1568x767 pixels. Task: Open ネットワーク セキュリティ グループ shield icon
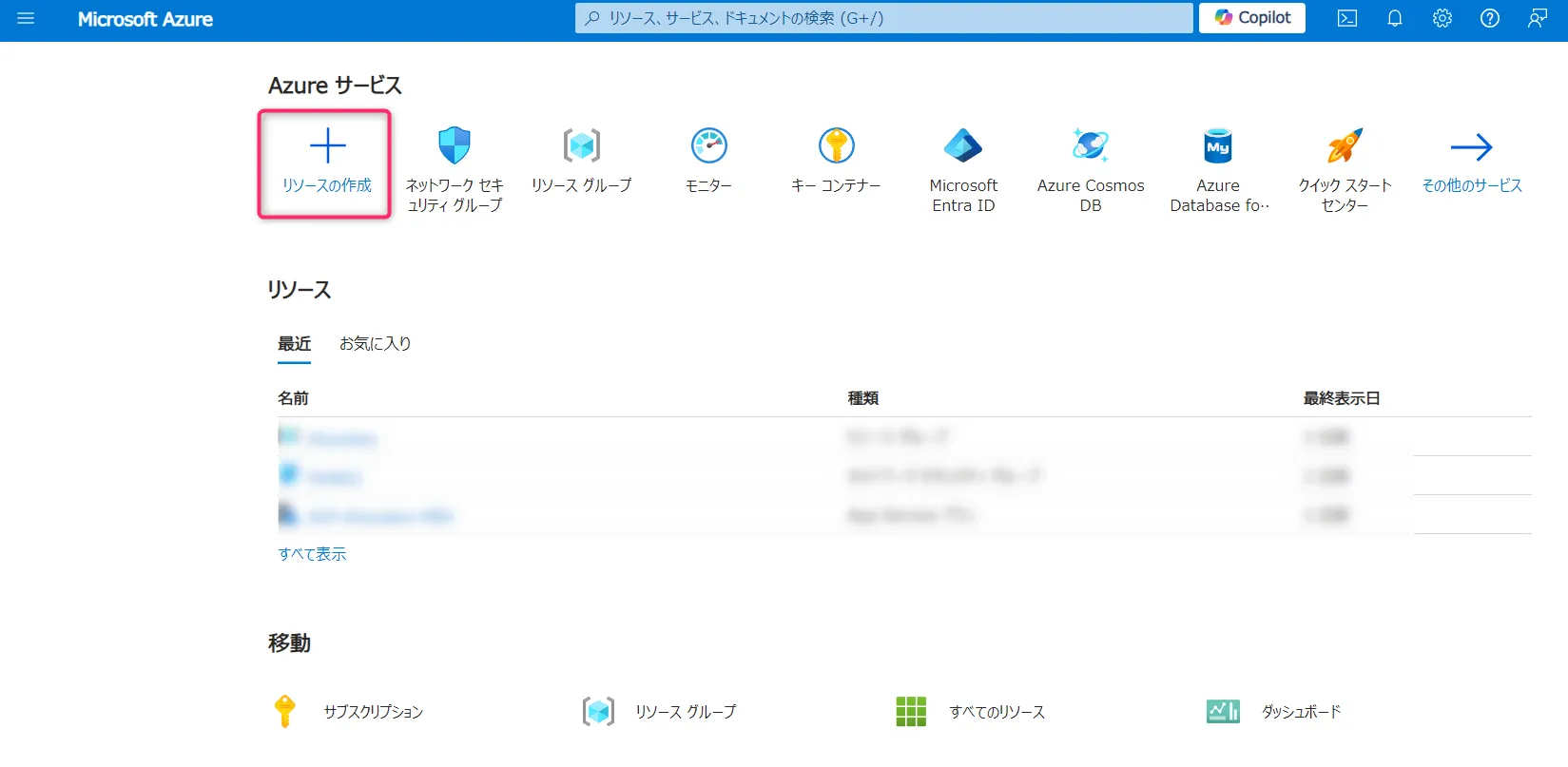point(455,145)
